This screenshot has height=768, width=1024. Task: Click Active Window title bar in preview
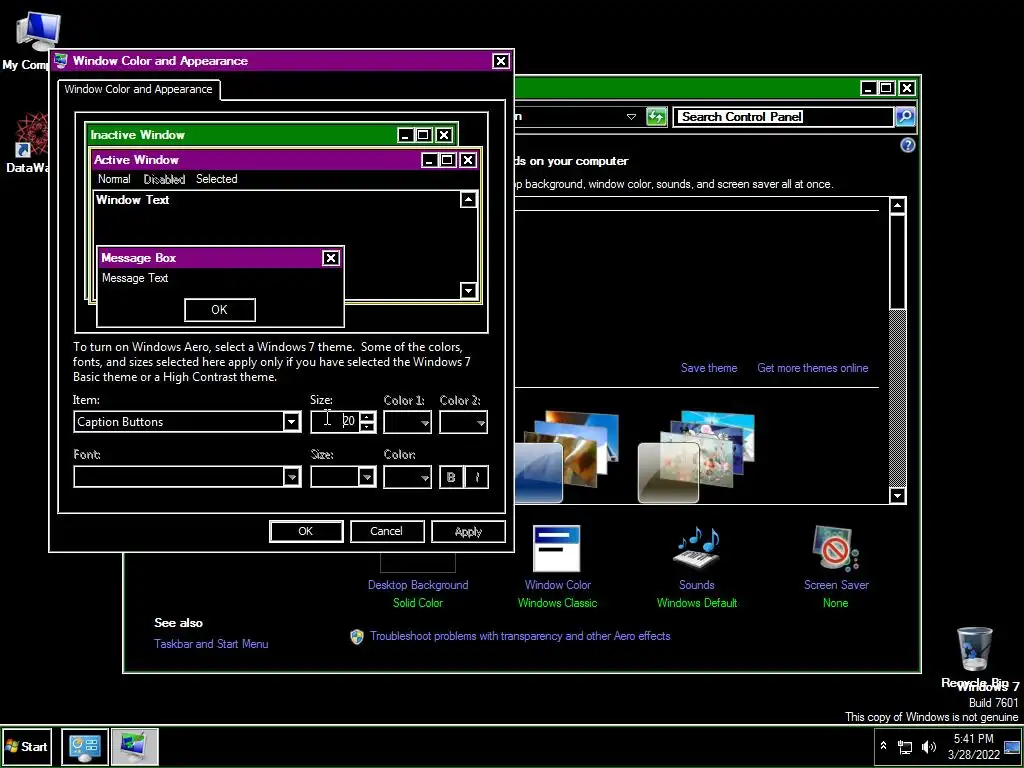255,160
